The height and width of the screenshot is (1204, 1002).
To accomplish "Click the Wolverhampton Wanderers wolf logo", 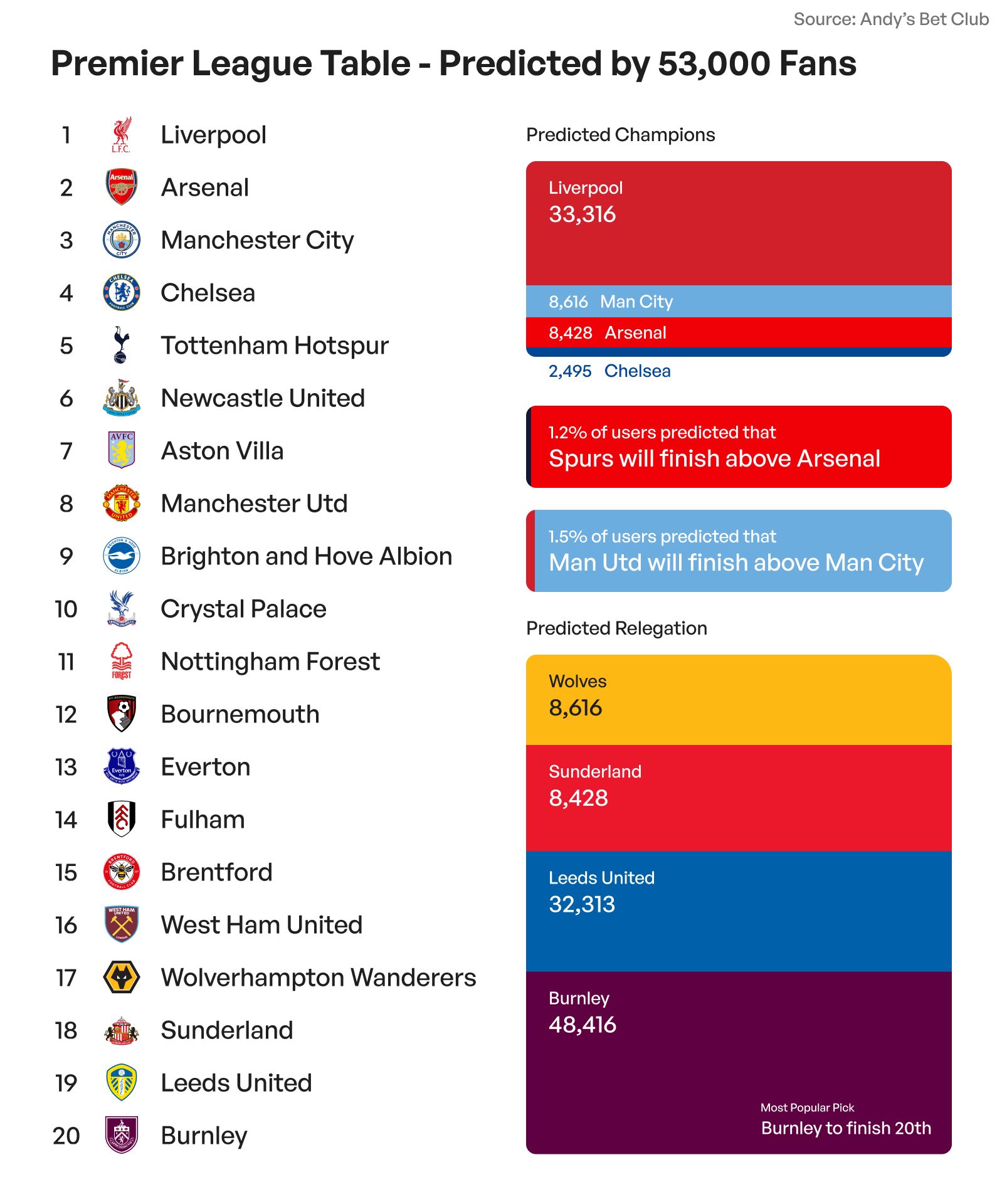I will 121,977.
